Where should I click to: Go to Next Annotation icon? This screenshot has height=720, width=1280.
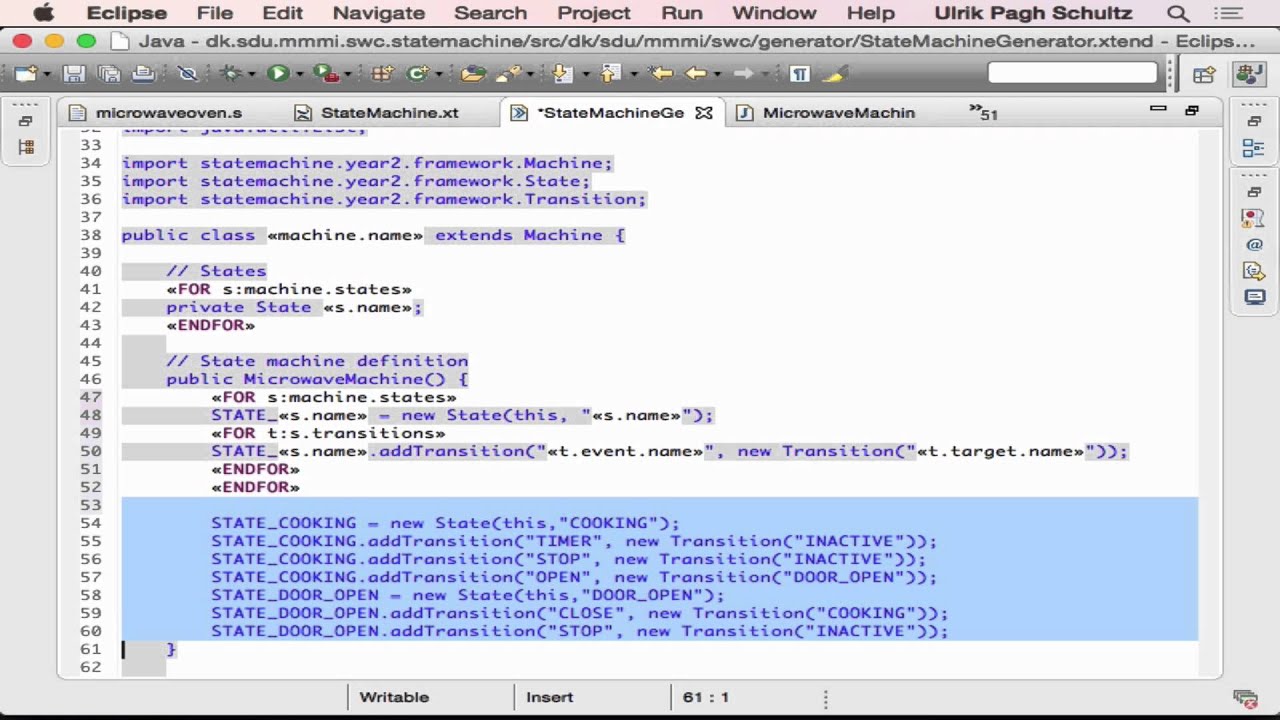pyautogui.click(x=561, y=73)
